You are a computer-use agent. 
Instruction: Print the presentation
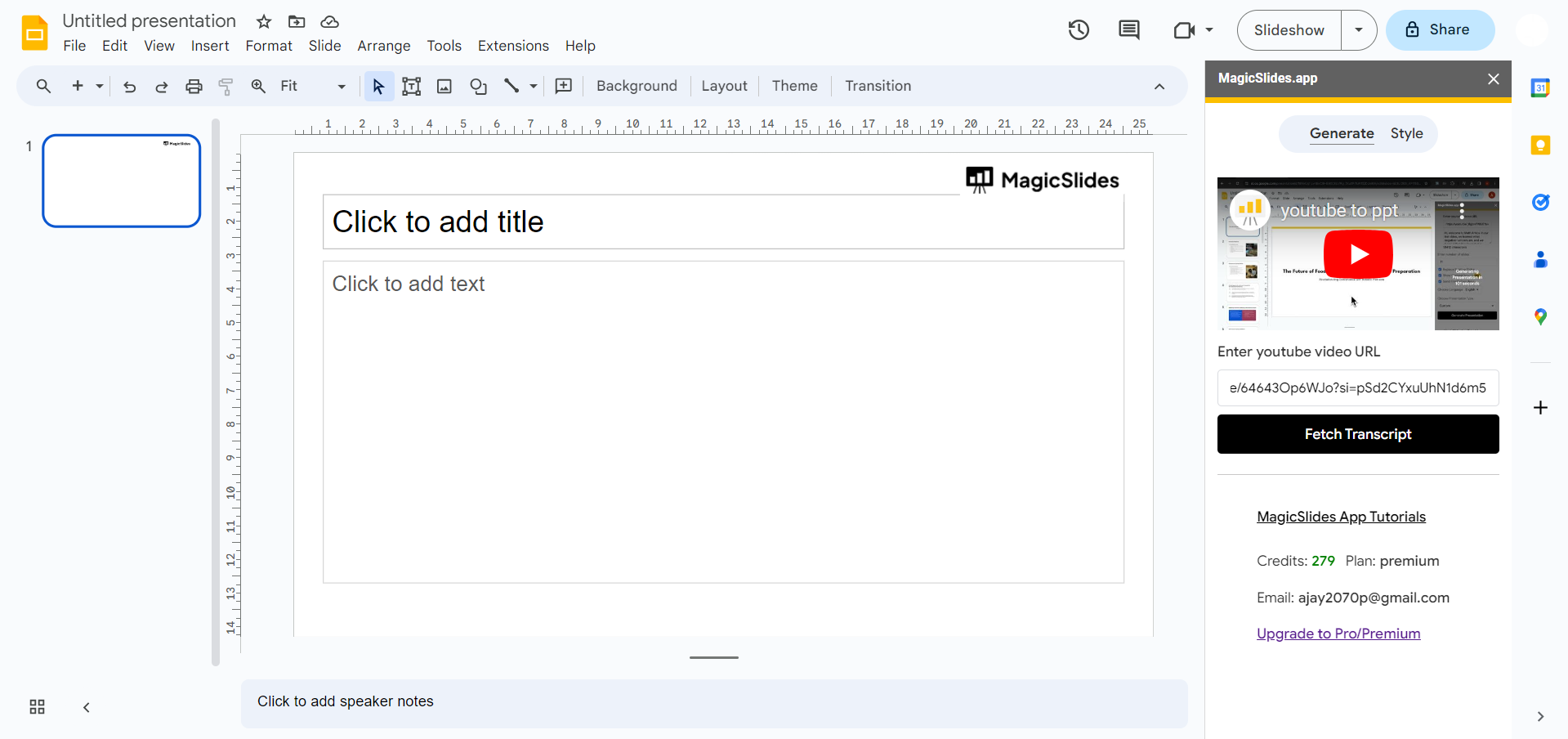click(x=194, y=86)
